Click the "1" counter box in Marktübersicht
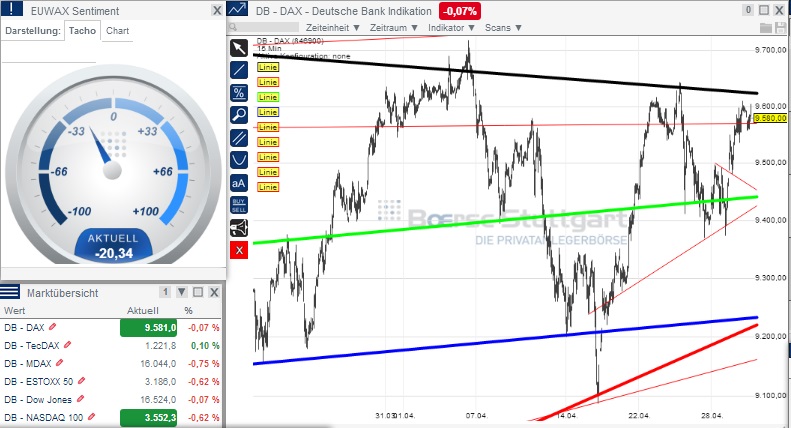This screenshot has width=791, height=428. (165, 292)
